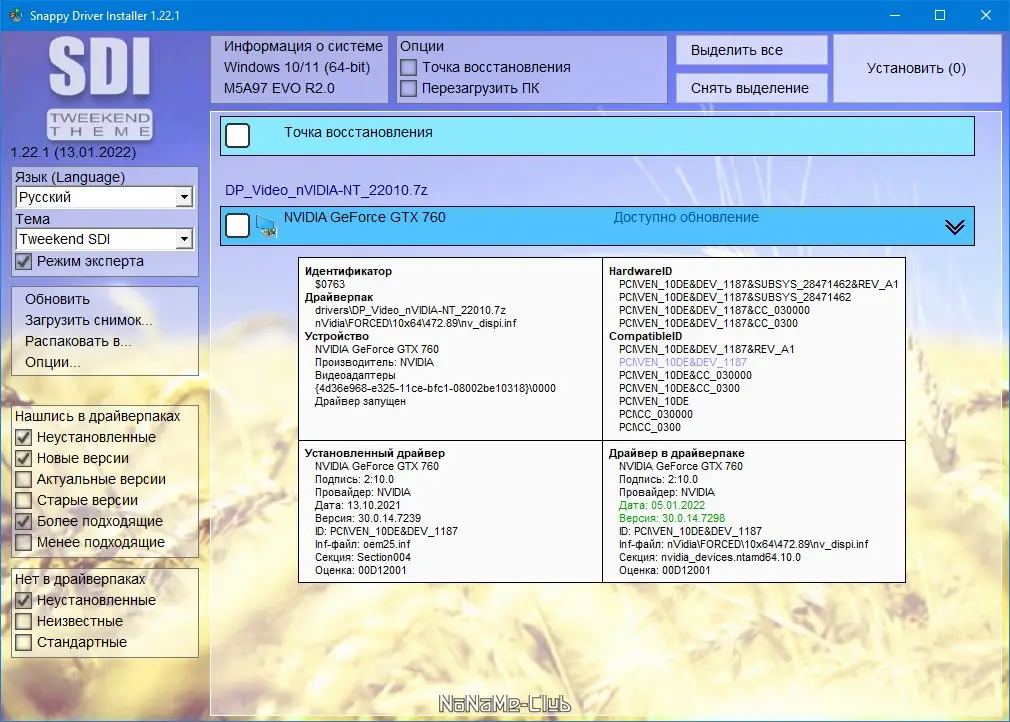The height and width of the screenshot is (722, 1010).
Task: Click the Драйвер запущен status line
Action: [360, 401]
